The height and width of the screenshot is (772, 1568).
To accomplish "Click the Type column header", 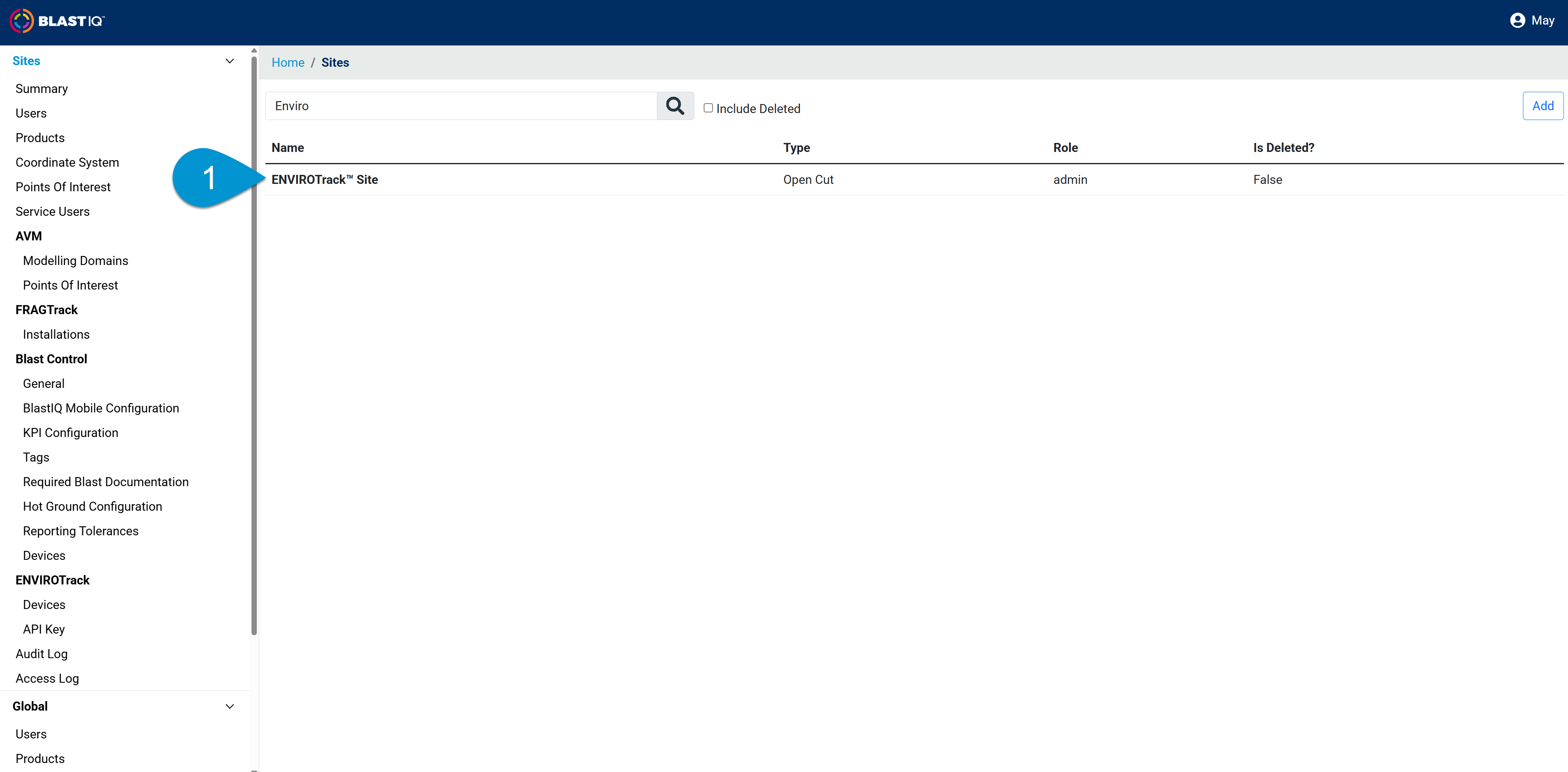I will (796, 148).
